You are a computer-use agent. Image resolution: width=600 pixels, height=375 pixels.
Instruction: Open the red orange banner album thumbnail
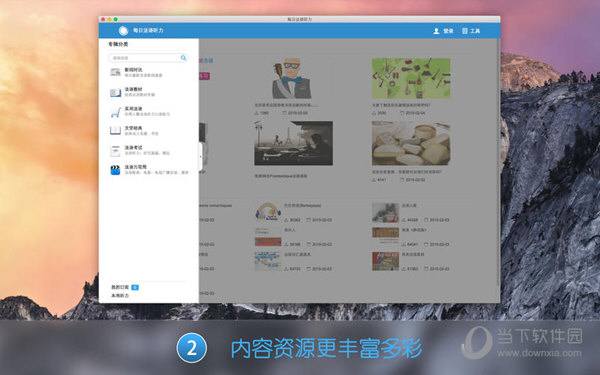(268, 237)
